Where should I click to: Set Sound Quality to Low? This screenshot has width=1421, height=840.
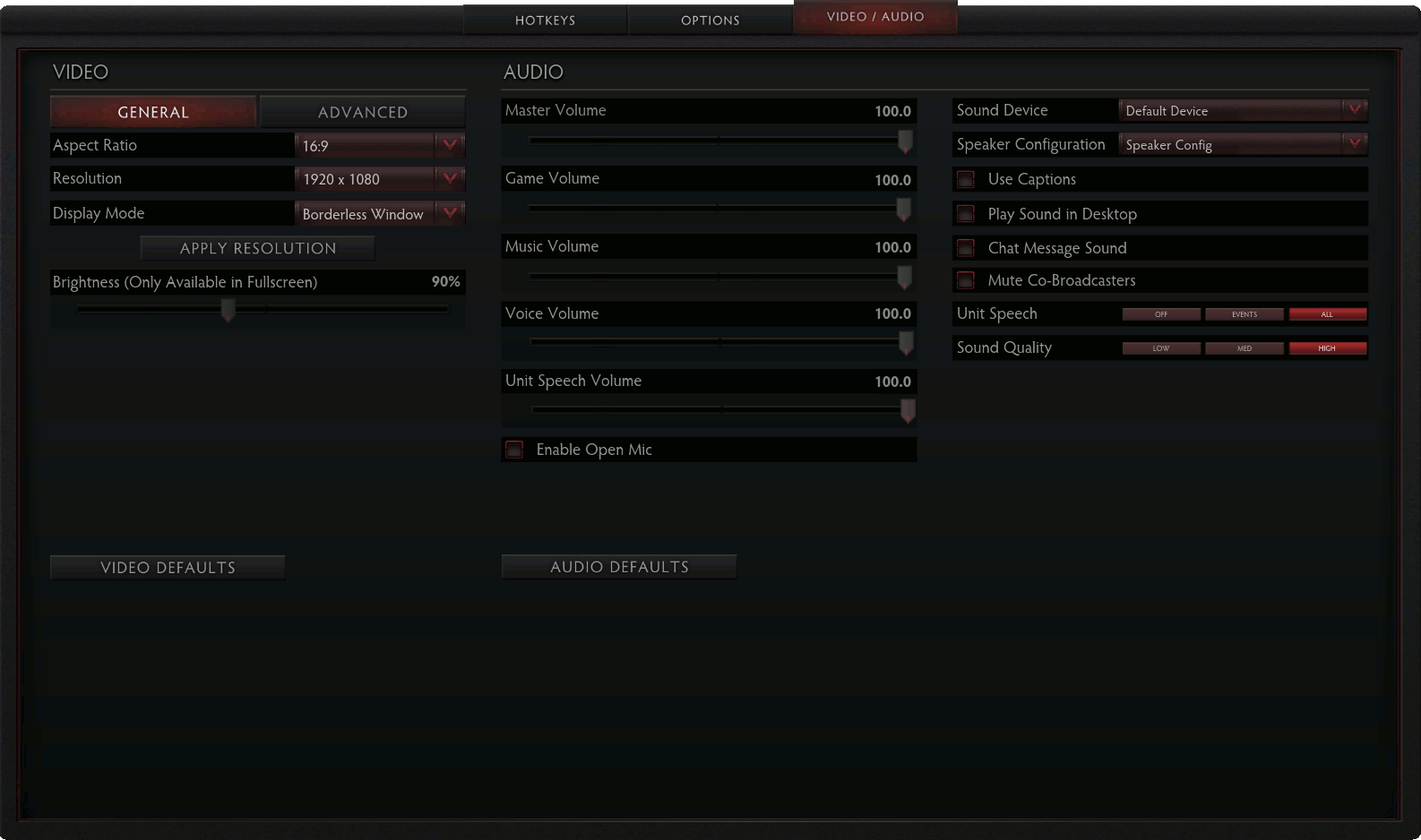[1161, 348]
